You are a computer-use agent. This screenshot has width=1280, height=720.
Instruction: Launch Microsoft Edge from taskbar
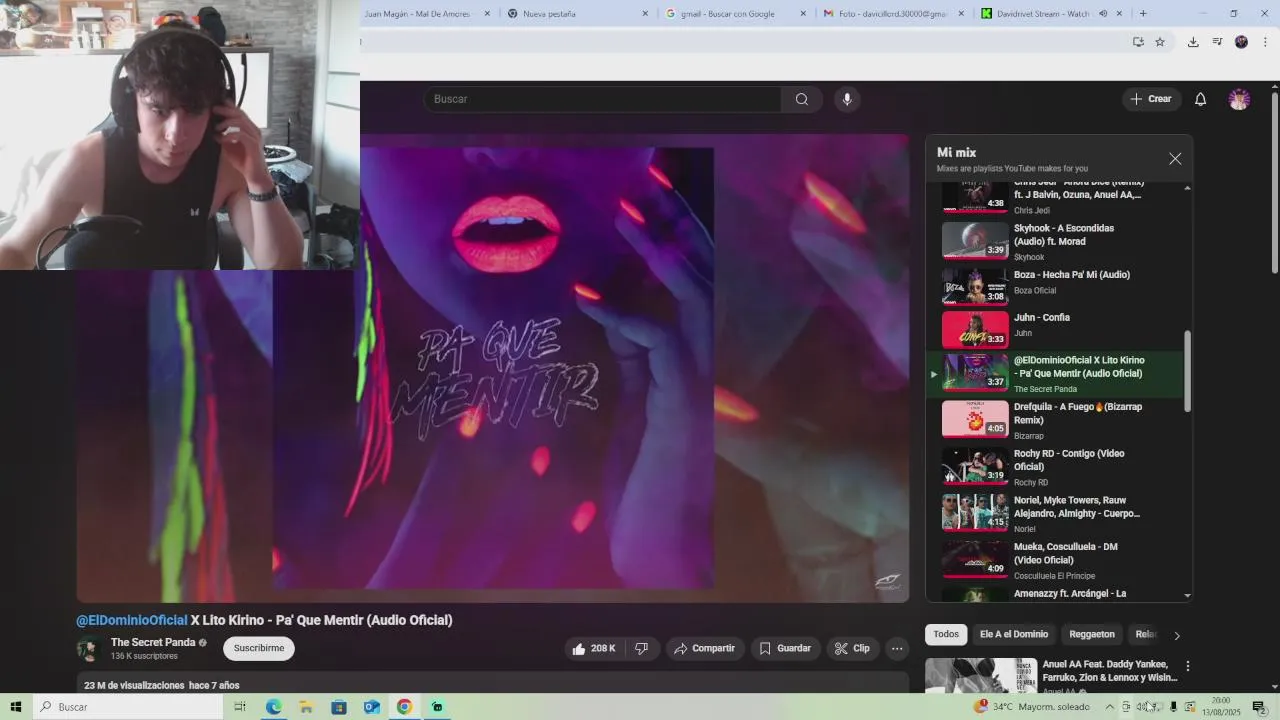273,707
